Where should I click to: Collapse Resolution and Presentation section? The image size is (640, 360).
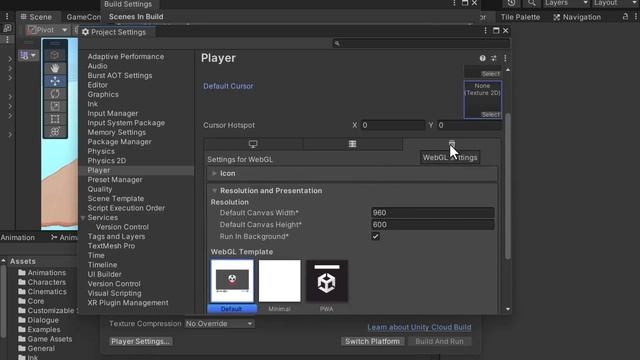point(214,191)
